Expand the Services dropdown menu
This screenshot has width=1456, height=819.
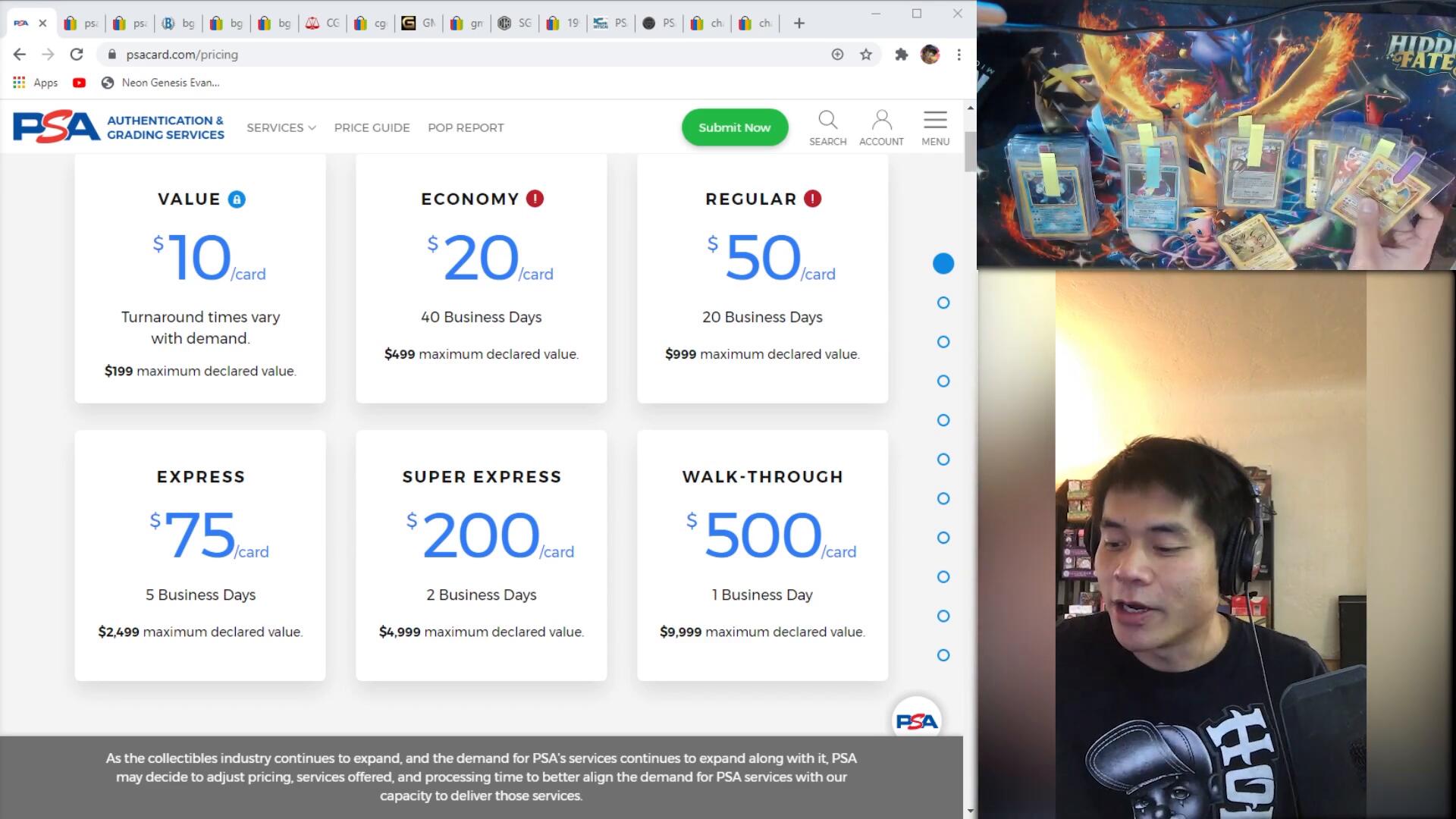coord(281,127)
